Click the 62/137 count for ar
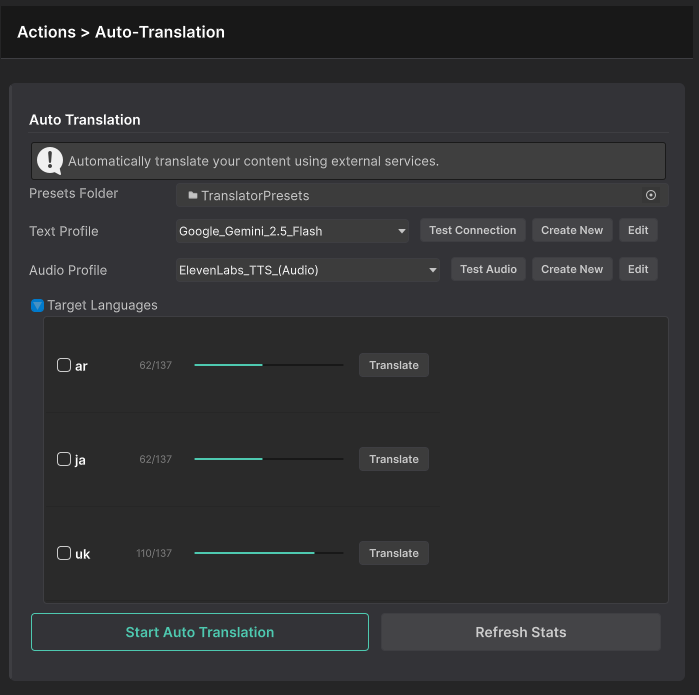The width and height of the screenshot is (699, 695). 155,365
